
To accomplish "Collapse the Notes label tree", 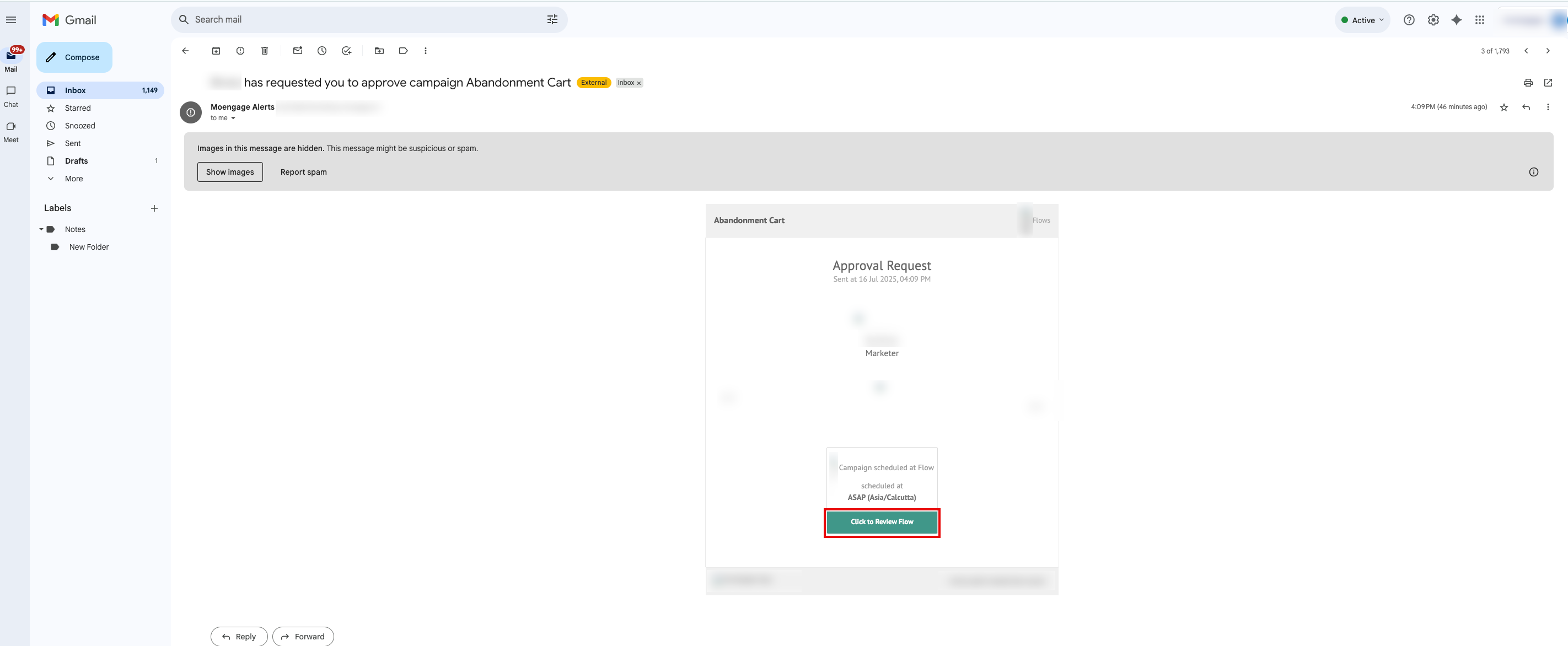I will click(41, 229).
